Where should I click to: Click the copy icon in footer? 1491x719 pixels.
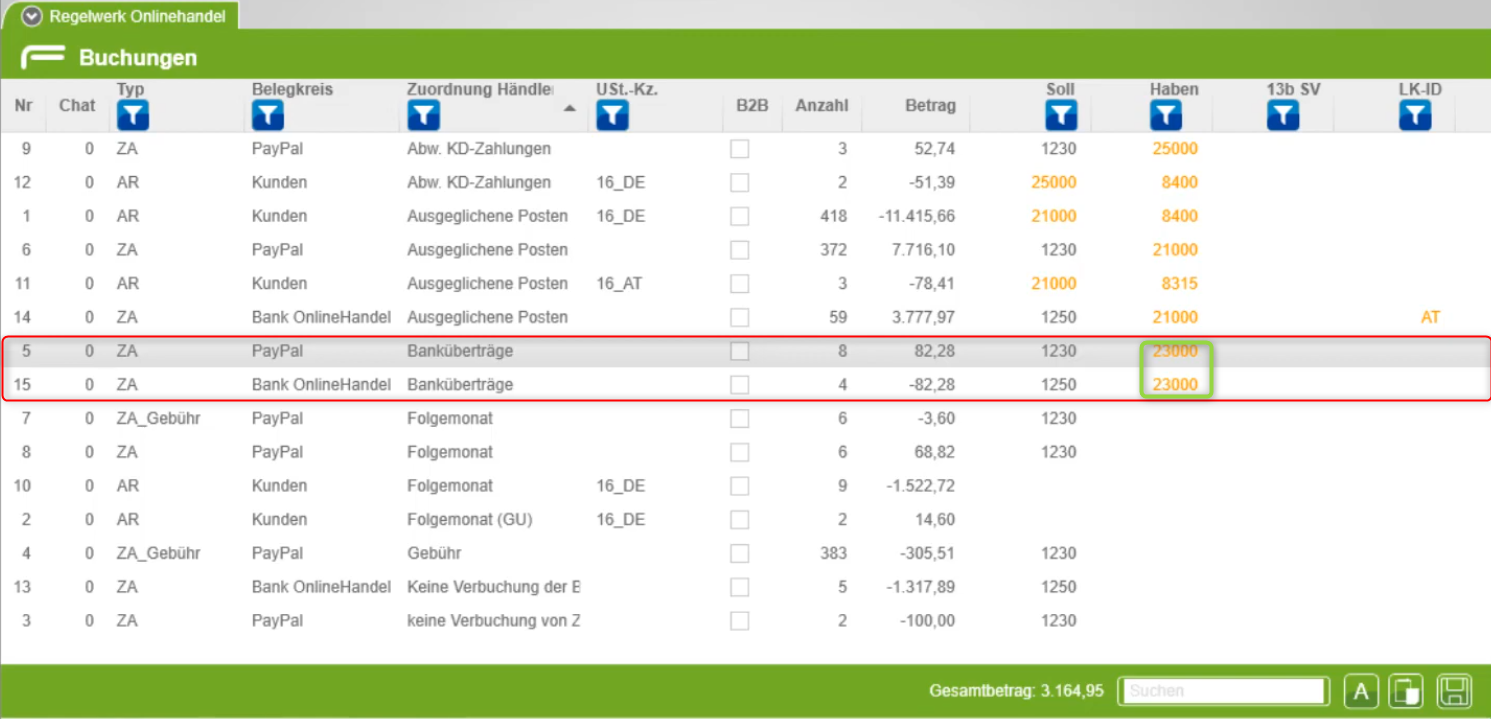[1406, 691]
